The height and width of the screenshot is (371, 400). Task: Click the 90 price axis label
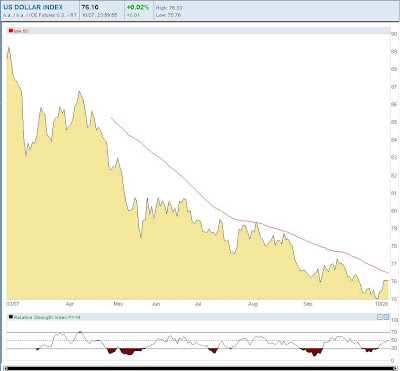coord(394,34)
